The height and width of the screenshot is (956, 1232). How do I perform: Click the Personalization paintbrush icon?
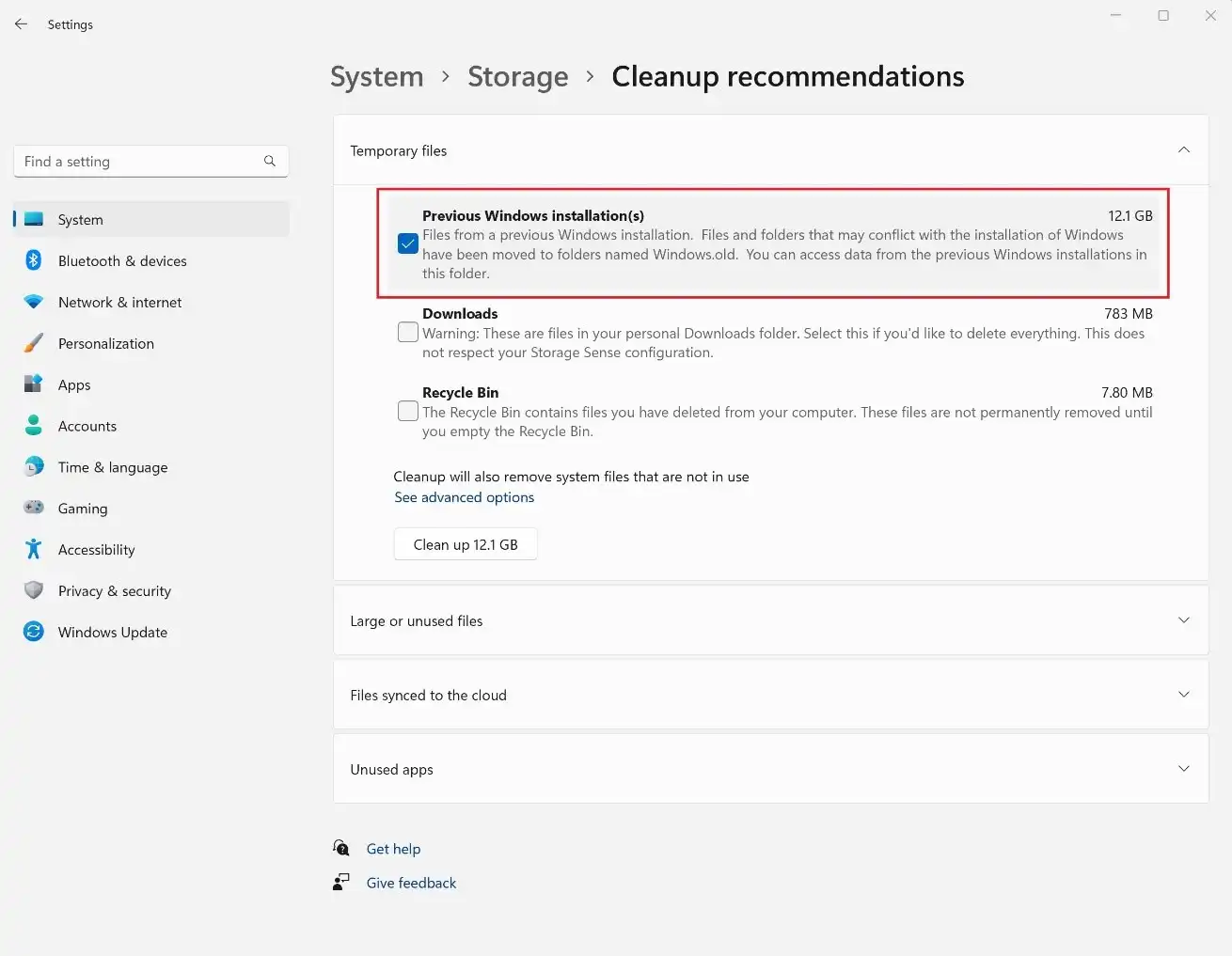(34, 343)
